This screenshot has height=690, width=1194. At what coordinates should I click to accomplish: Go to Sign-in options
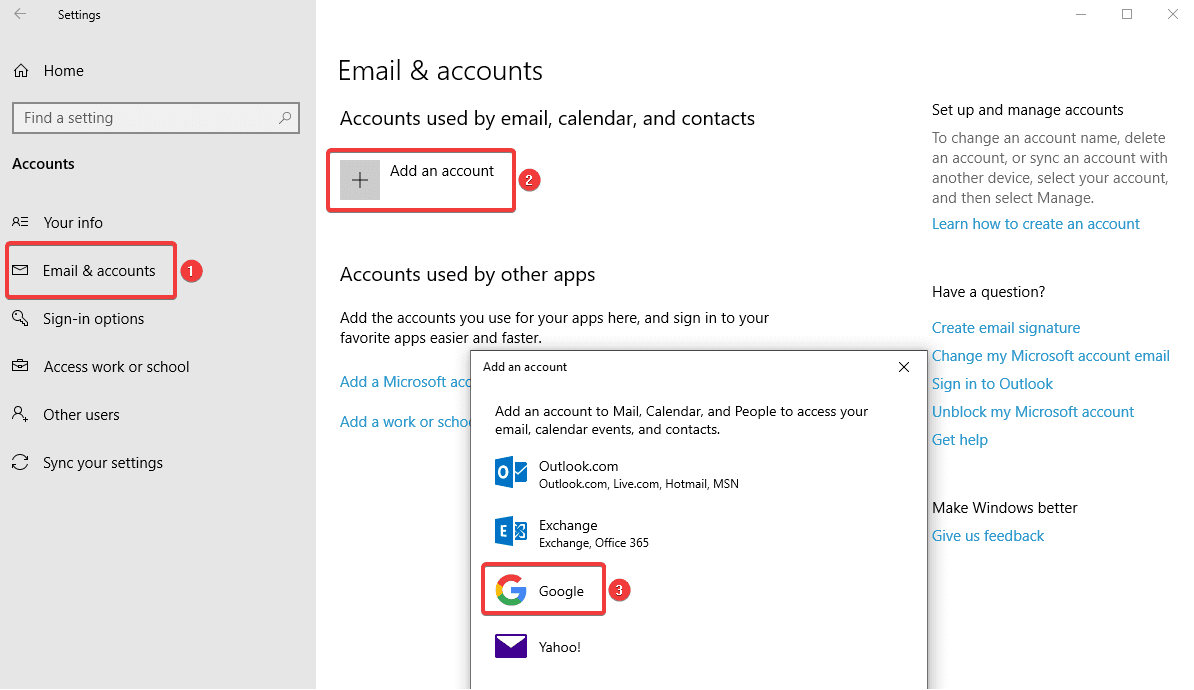pyautogui.click(x=93, y=319)
